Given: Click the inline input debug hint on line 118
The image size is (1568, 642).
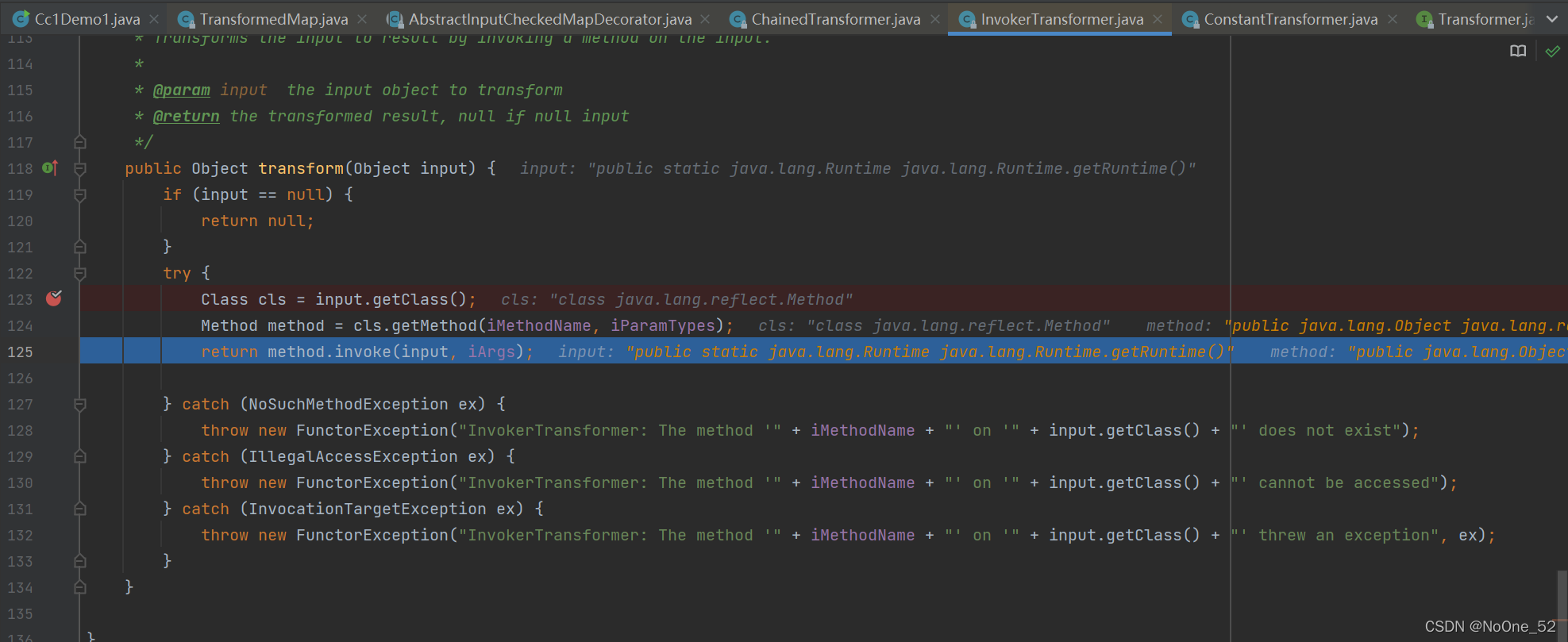Looking at the screenshot, I should click(858, 168).
